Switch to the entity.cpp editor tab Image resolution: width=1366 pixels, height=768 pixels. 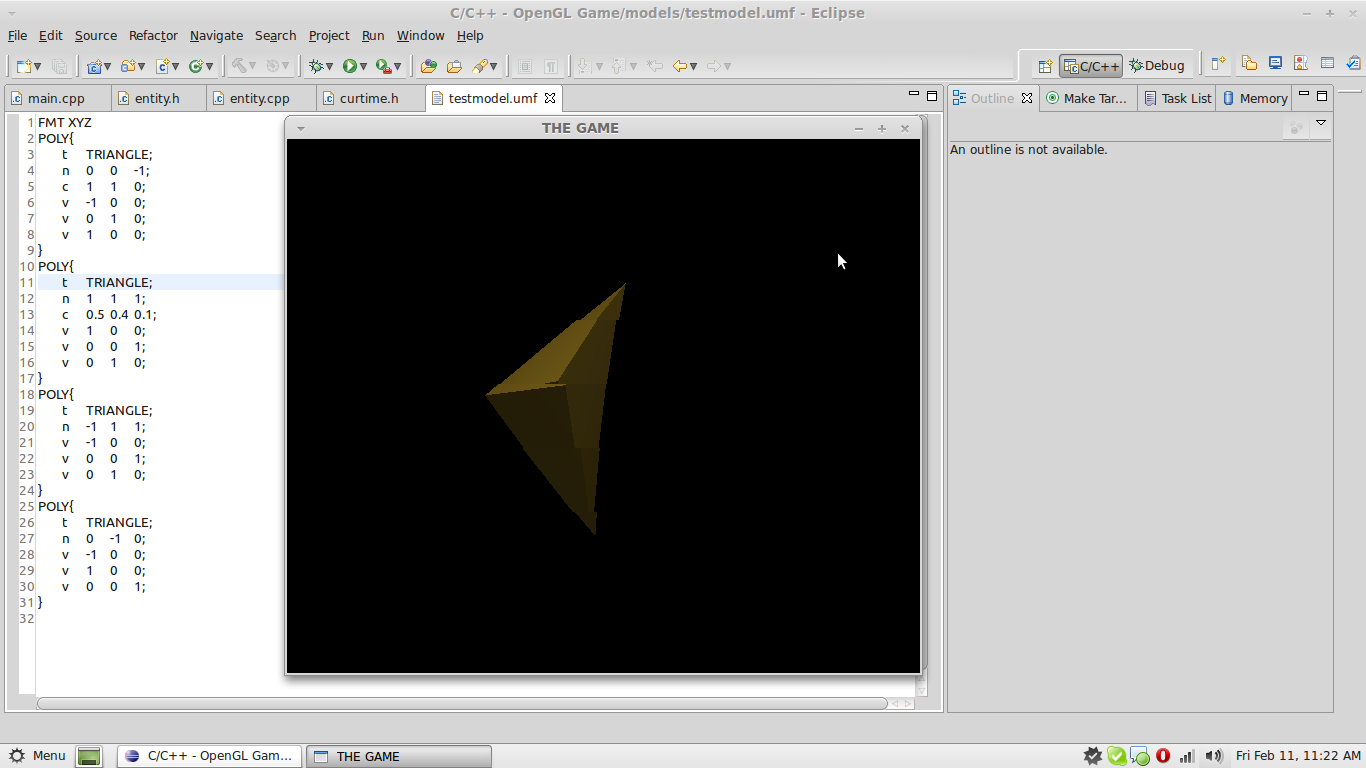tap(259, 98)
